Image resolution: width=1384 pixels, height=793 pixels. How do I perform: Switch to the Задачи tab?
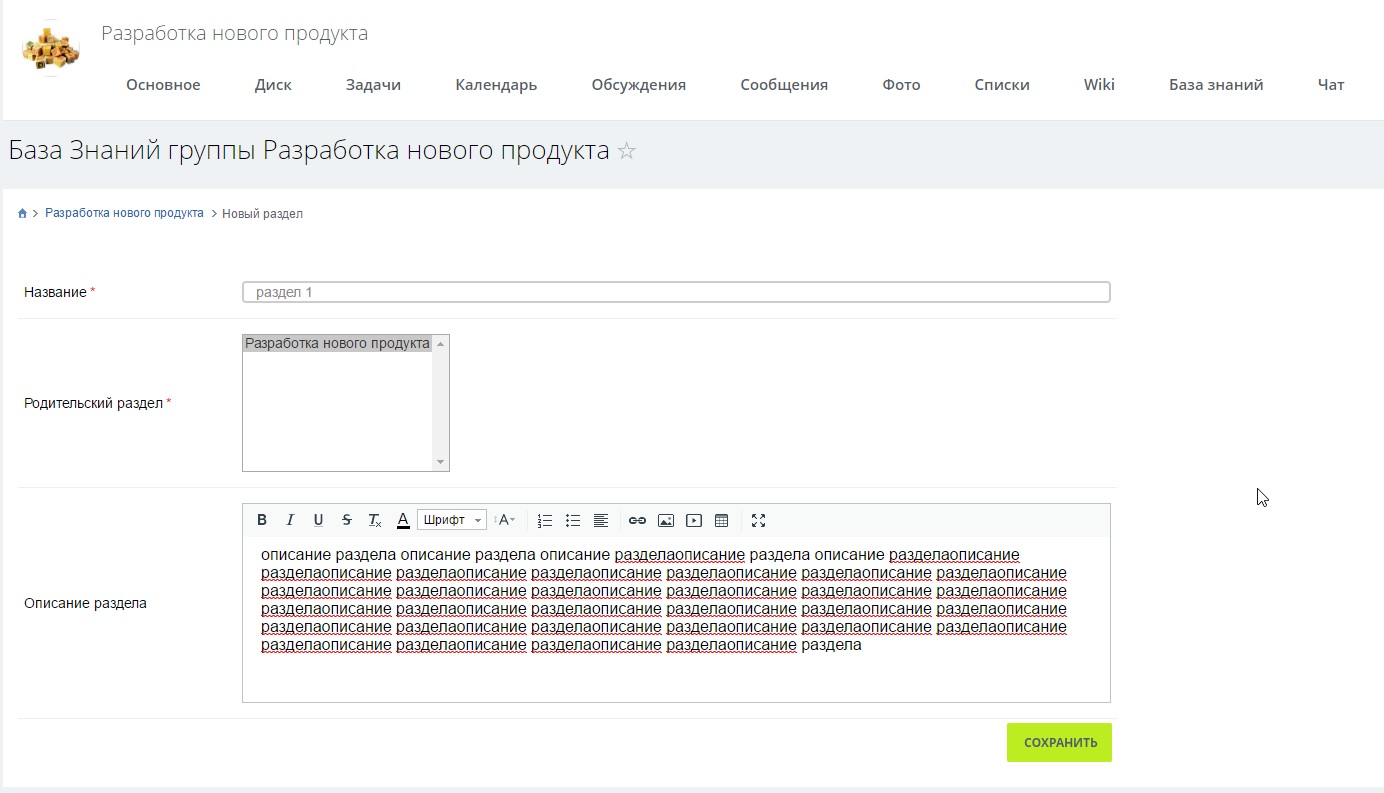[x=373, y=85]
